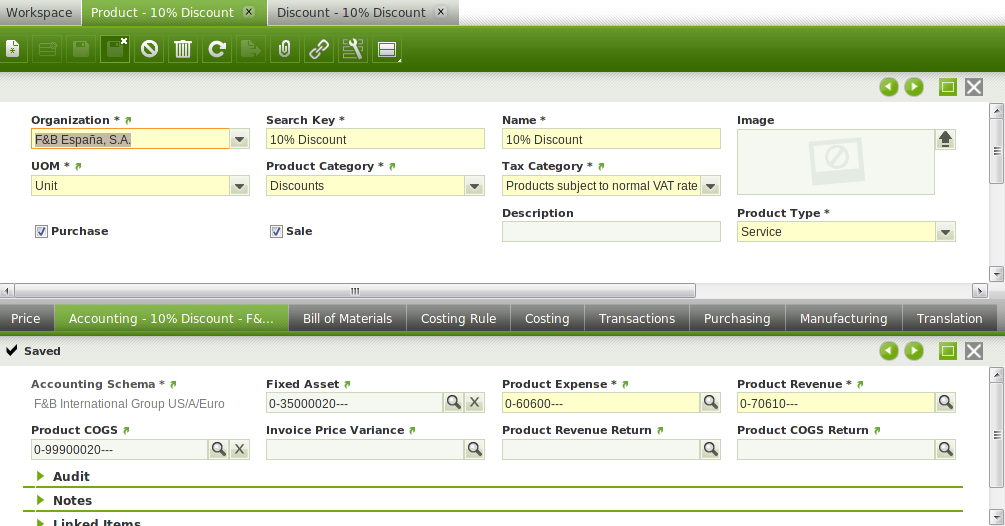The image size is (1005, 526).
Task: Go to next record in accounting panel
Action: coord(914,351)
